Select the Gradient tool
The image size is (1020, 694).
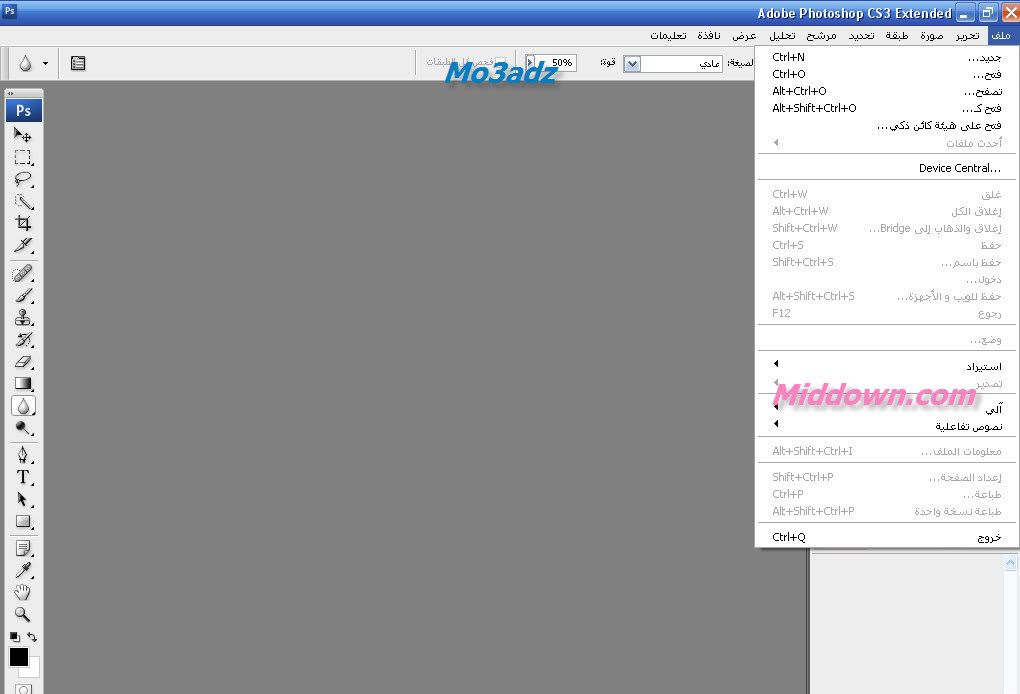click(x=23, y=384)
